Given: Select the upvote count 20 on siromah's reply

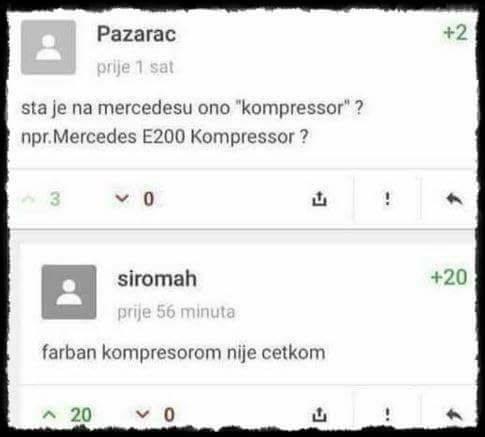Looking at the screenshot, I should pos(81,415).
